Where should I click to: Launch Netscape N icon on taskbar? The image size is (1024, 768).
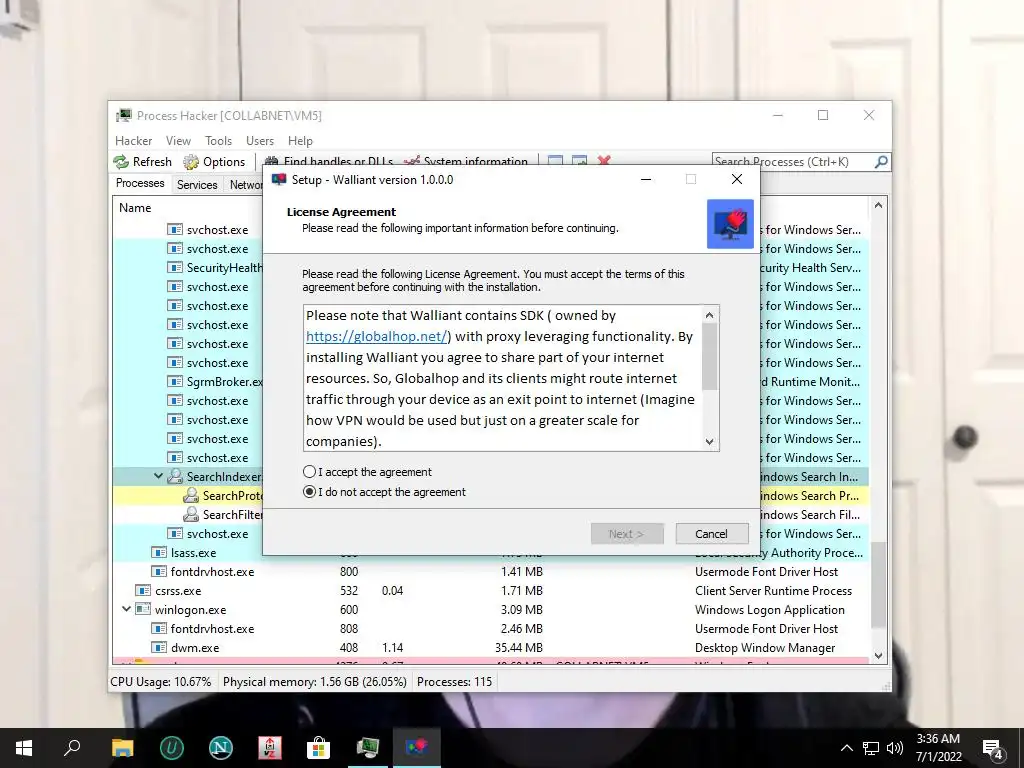point(221,748)
